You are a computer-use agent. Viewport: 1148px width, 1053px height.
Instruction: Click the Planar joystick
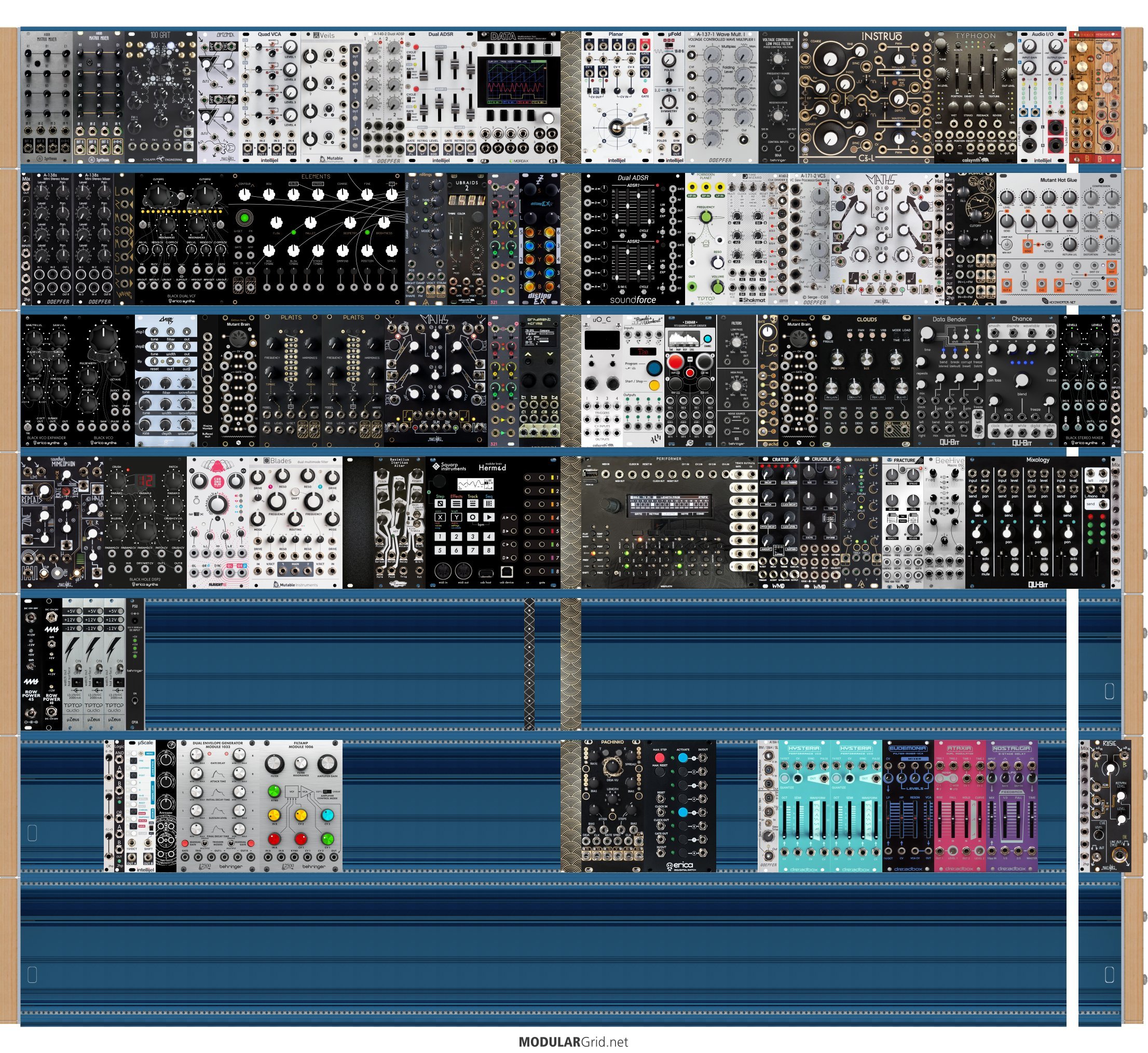point(617,128)
